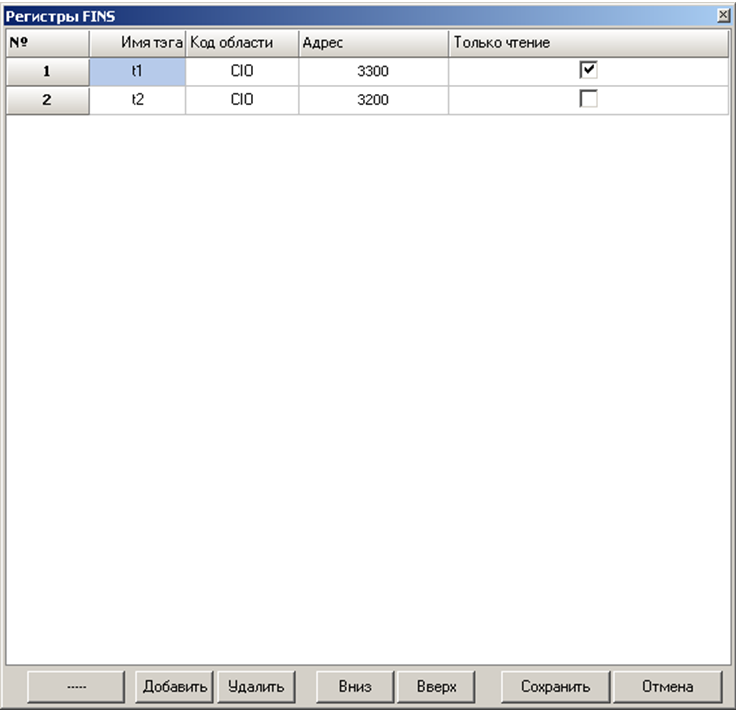This screenshot has width=736, height=711.
Task: Open area code CIO cell in row 2
Action: tap(241, 101)
